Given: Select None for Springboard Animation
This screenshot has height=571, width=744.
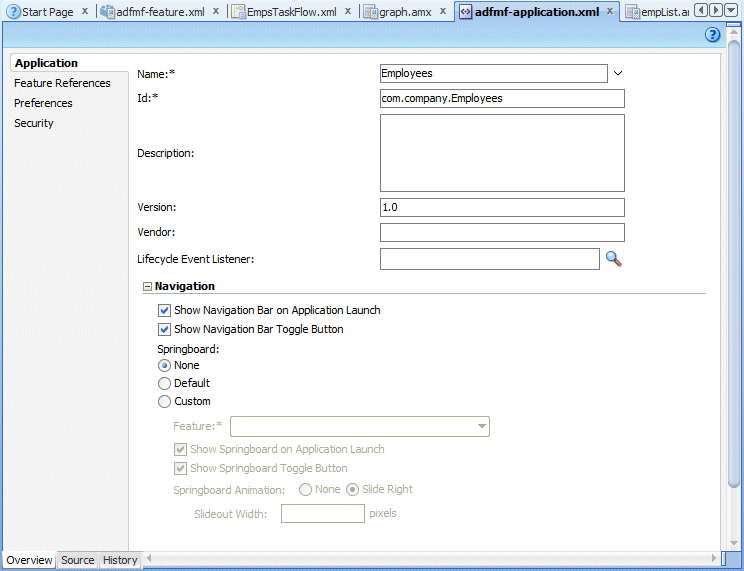Looking at the screenshot, I should pos(305,489).
